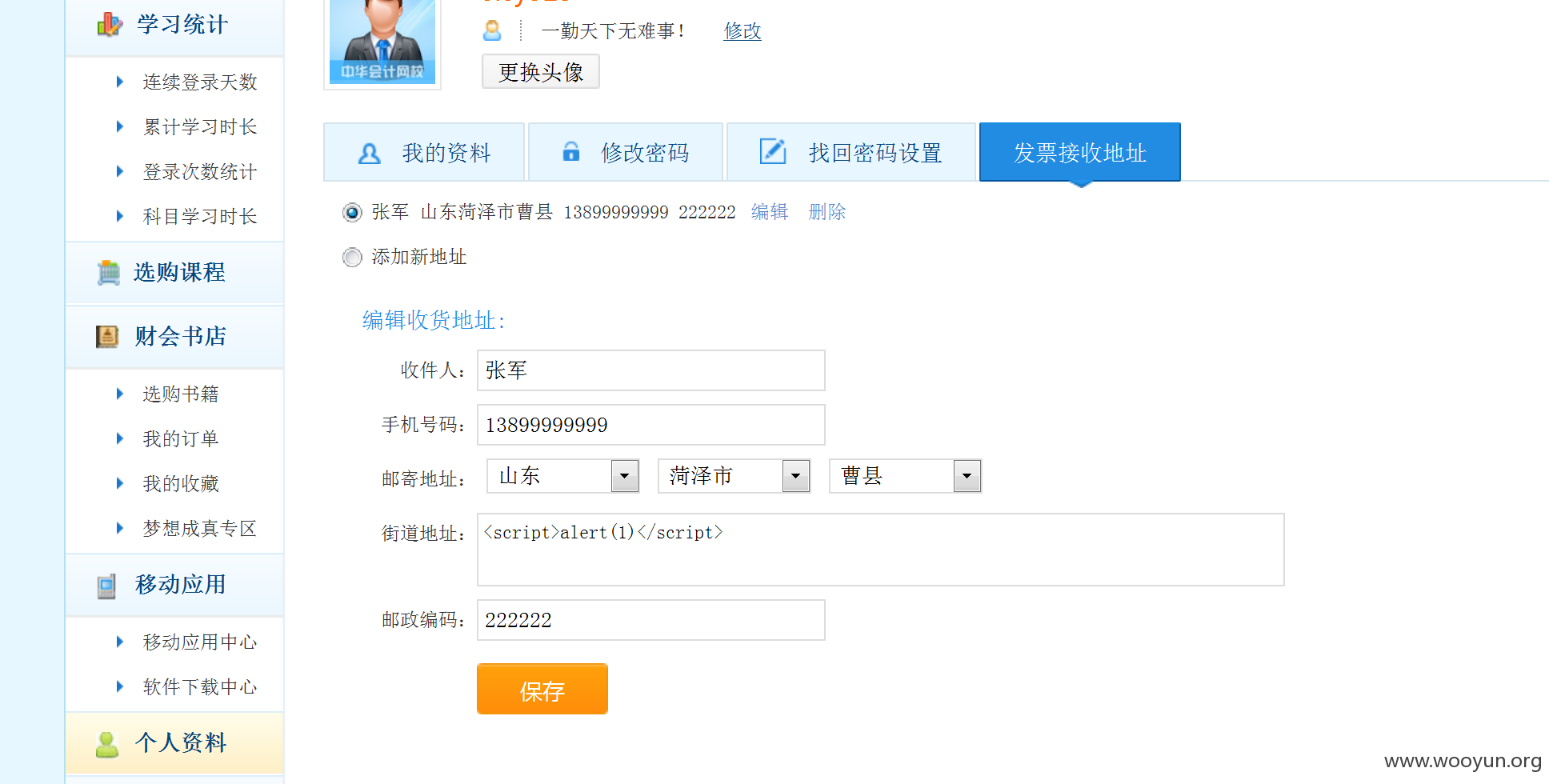The image size is (1549, 784).
Task: Click the arrow bullet beside 软件下载中心
Action: [119, 686]
